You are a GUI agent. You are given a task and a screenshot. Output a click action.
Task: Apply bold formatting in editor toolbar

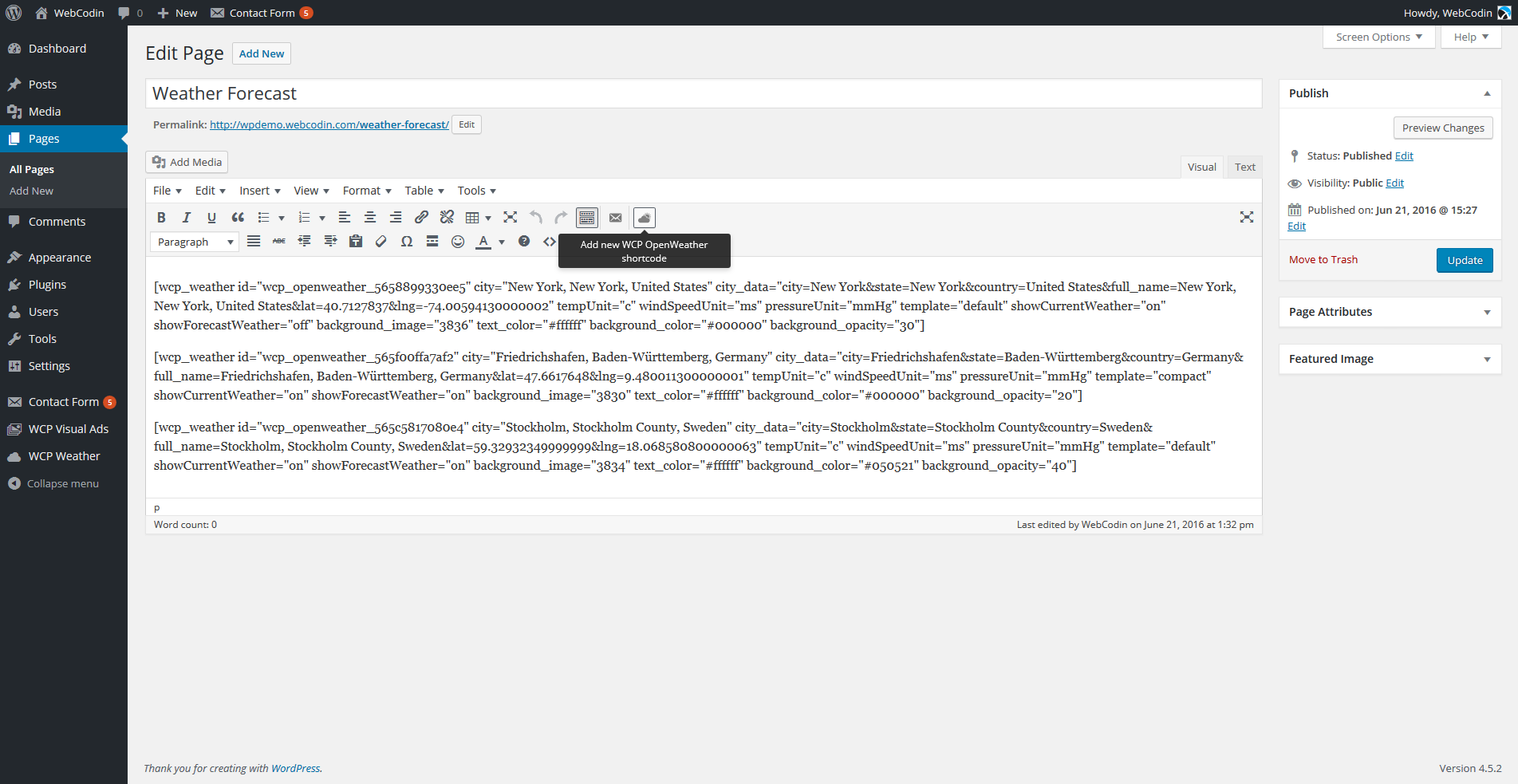[161, 218]
